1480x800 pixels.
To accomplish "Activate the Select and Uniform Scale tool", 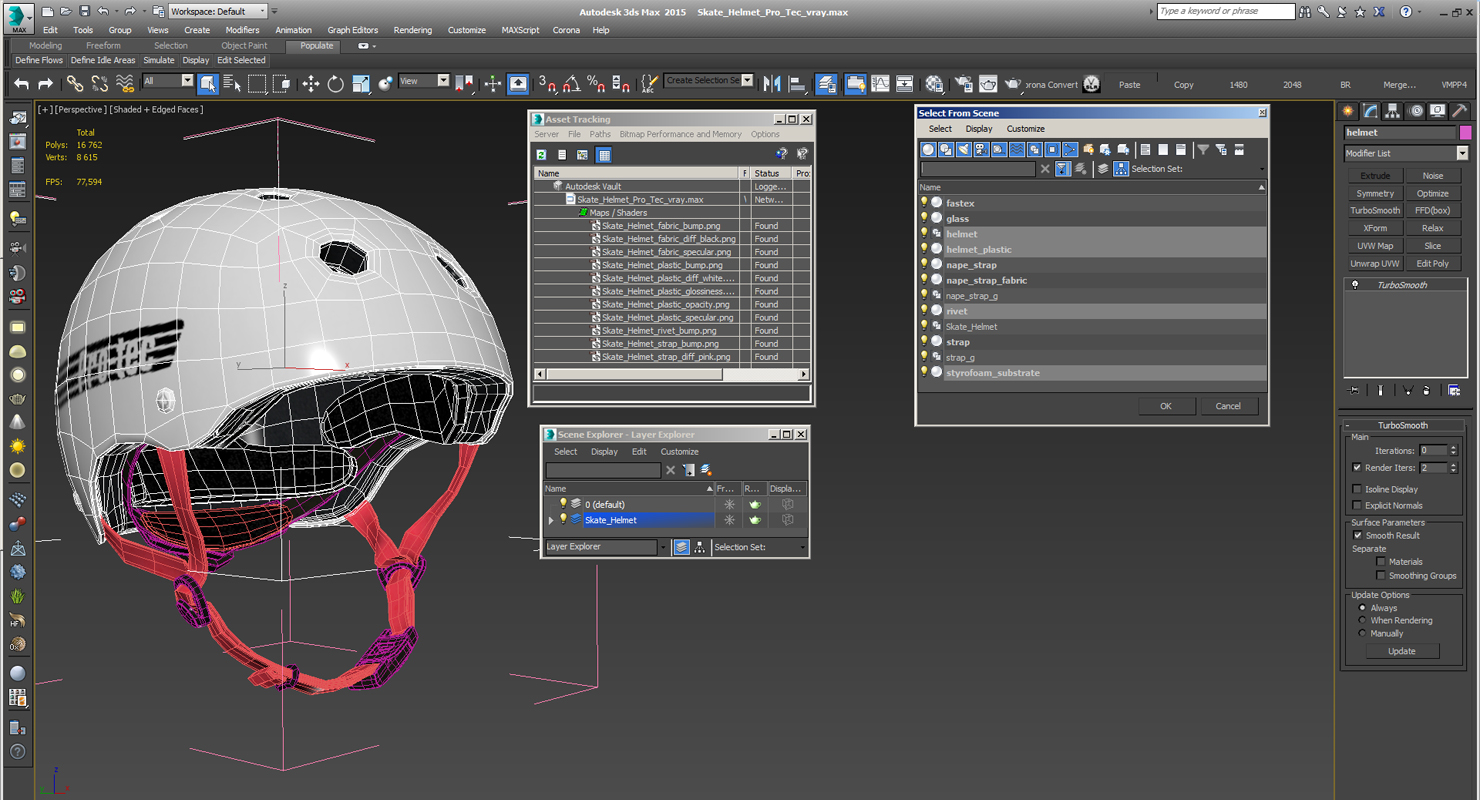I will (x=360, y=84).
